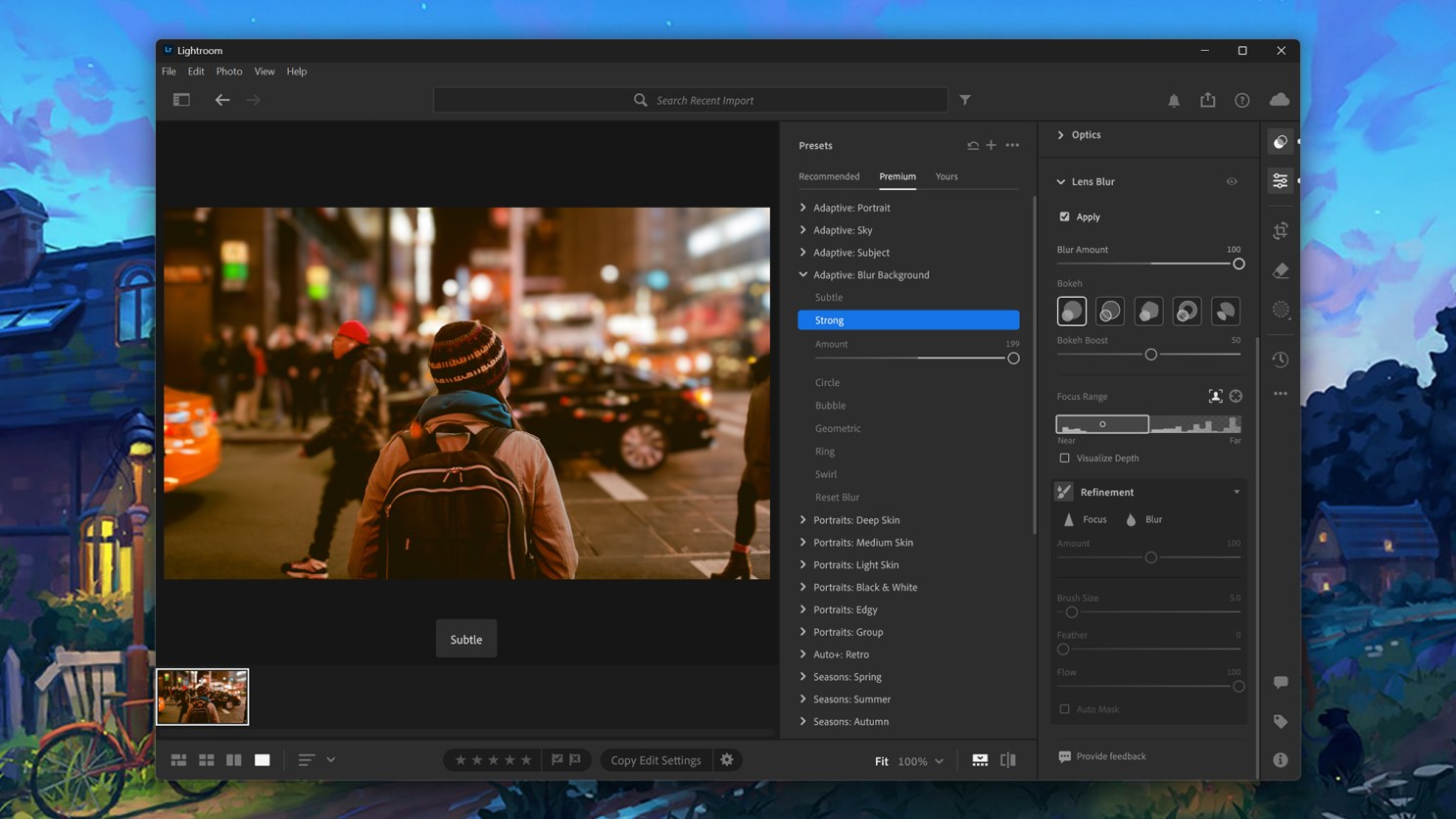This screenshot has height=819, width=1456.
Task: Select the photo thumbnail in the filmstrip
Action: pos(202,697)
